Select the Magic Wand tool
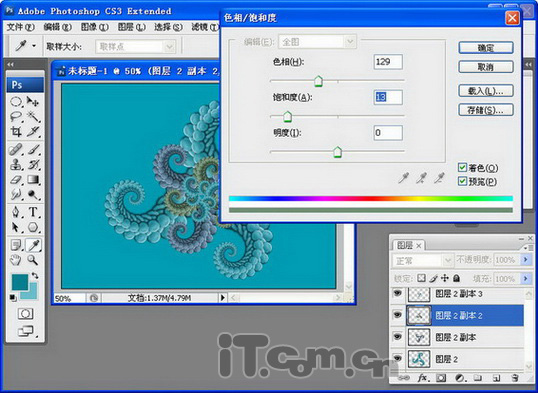 (33, 117)
